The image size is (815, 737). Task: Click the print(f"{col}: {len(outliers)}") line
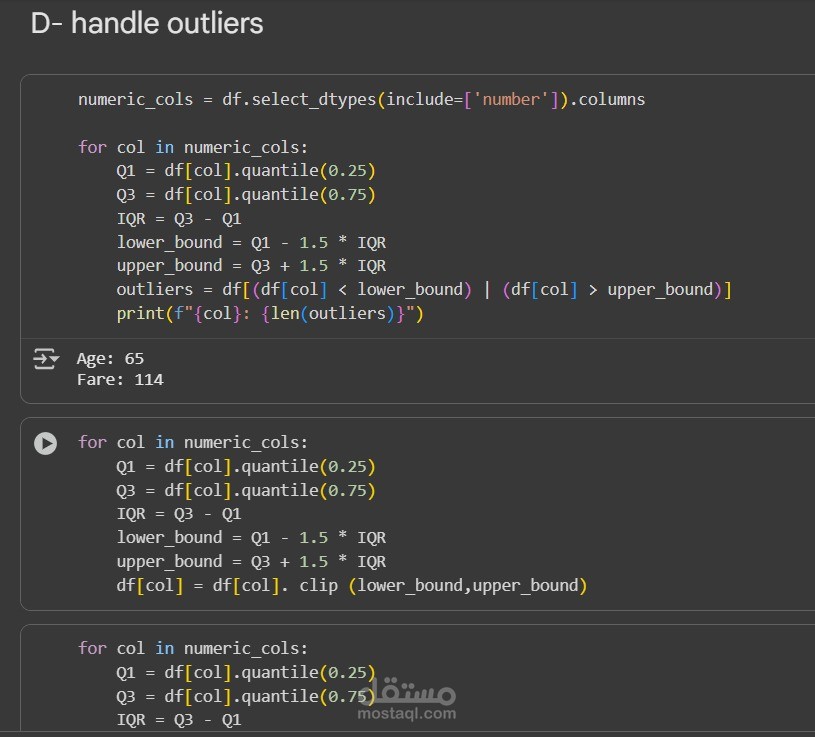pos(270,313)
